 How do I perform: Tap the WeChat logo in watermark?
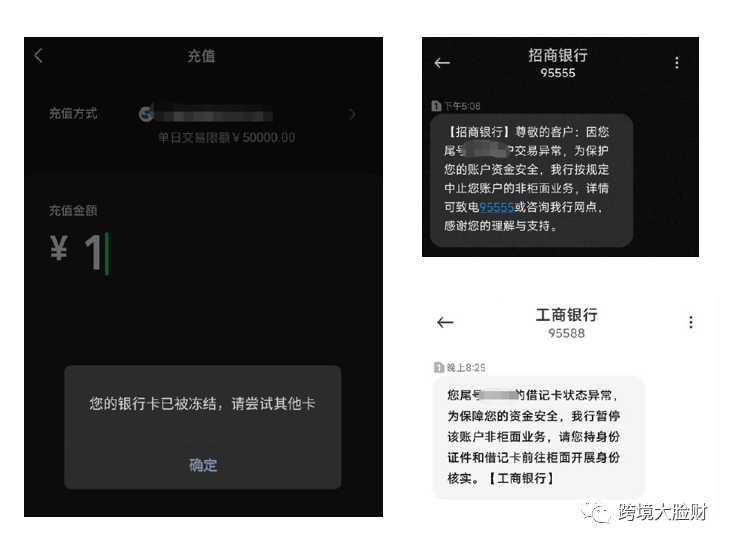coord(595,511)
